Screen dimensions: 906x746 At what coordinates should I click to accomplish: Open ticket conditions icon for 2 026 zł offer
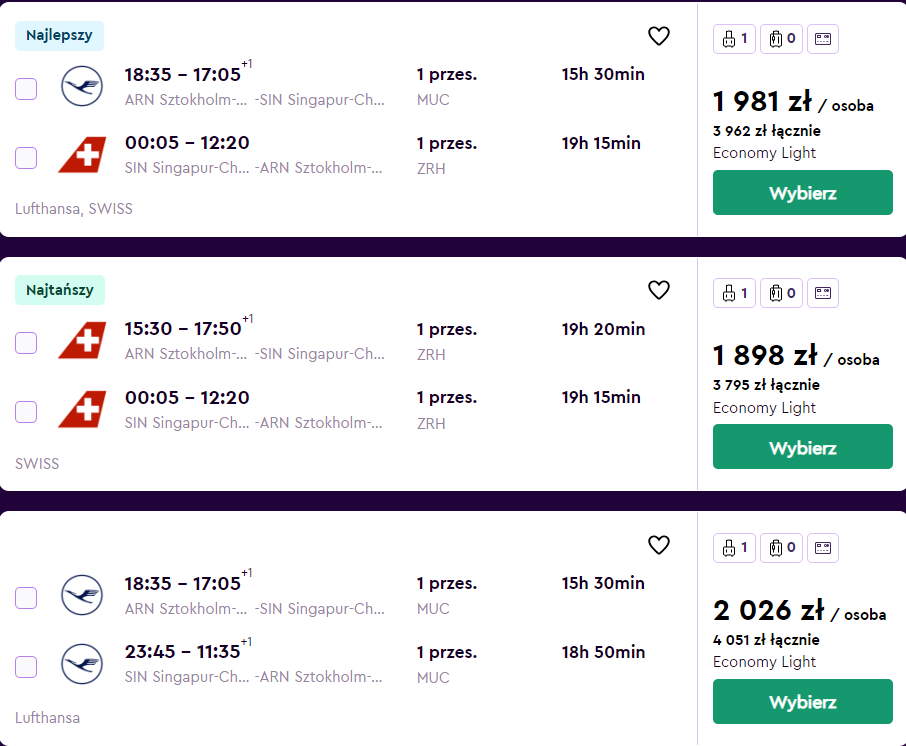click(823, 547)
